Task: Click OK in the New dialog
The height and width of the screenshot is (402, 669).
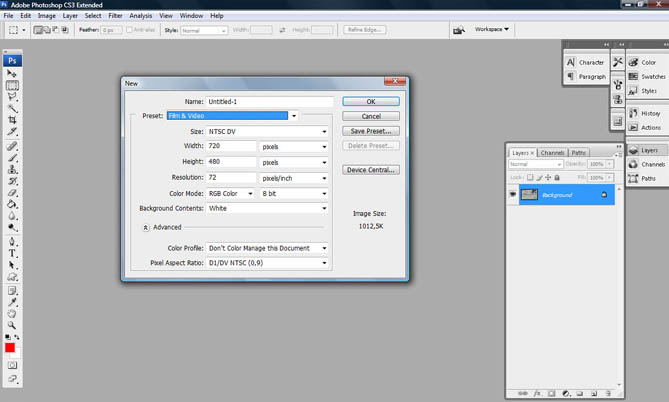Action: pyautogui.click(x=370, y=101)
